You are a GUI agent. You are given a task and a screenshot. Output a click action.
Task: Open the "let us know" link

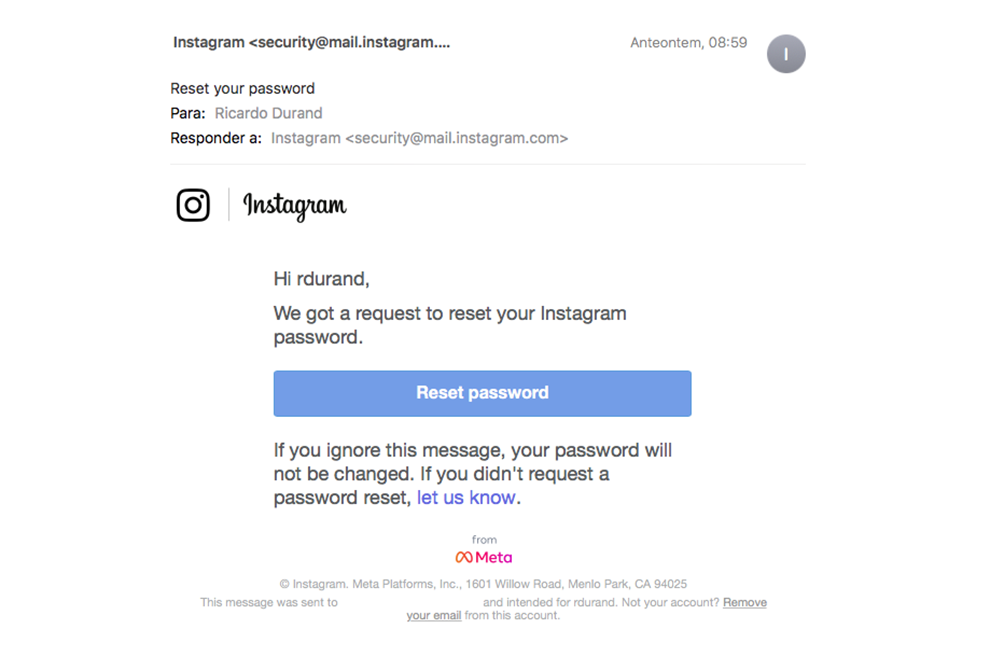pyautogui.click(x=466, y=497)
